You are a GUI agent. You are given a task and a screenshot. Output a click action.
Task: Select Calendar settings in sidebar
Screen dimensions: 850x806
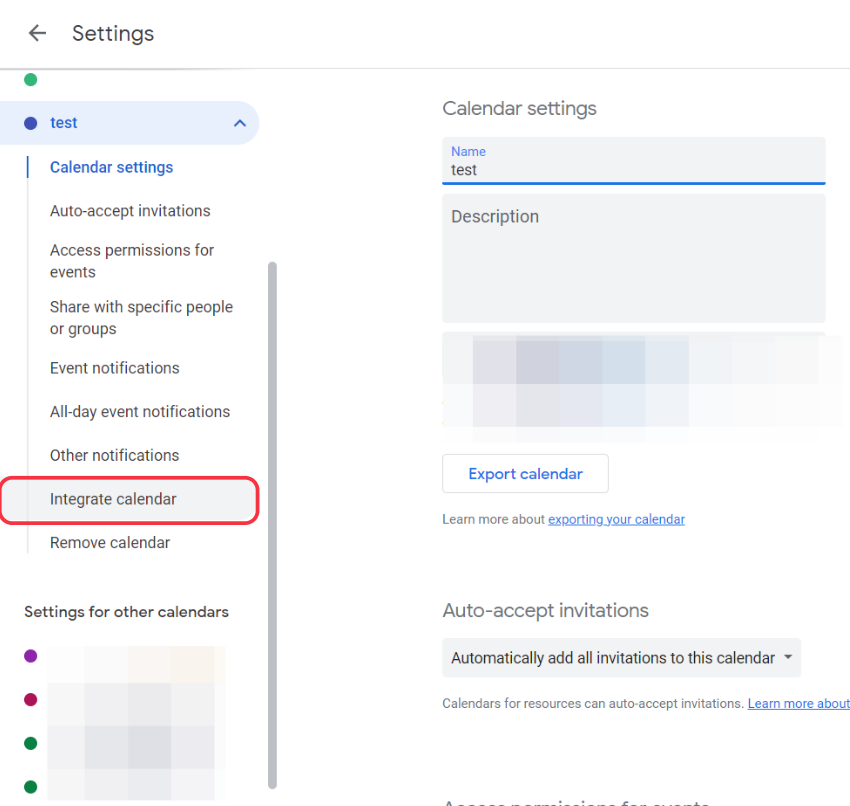111,167
